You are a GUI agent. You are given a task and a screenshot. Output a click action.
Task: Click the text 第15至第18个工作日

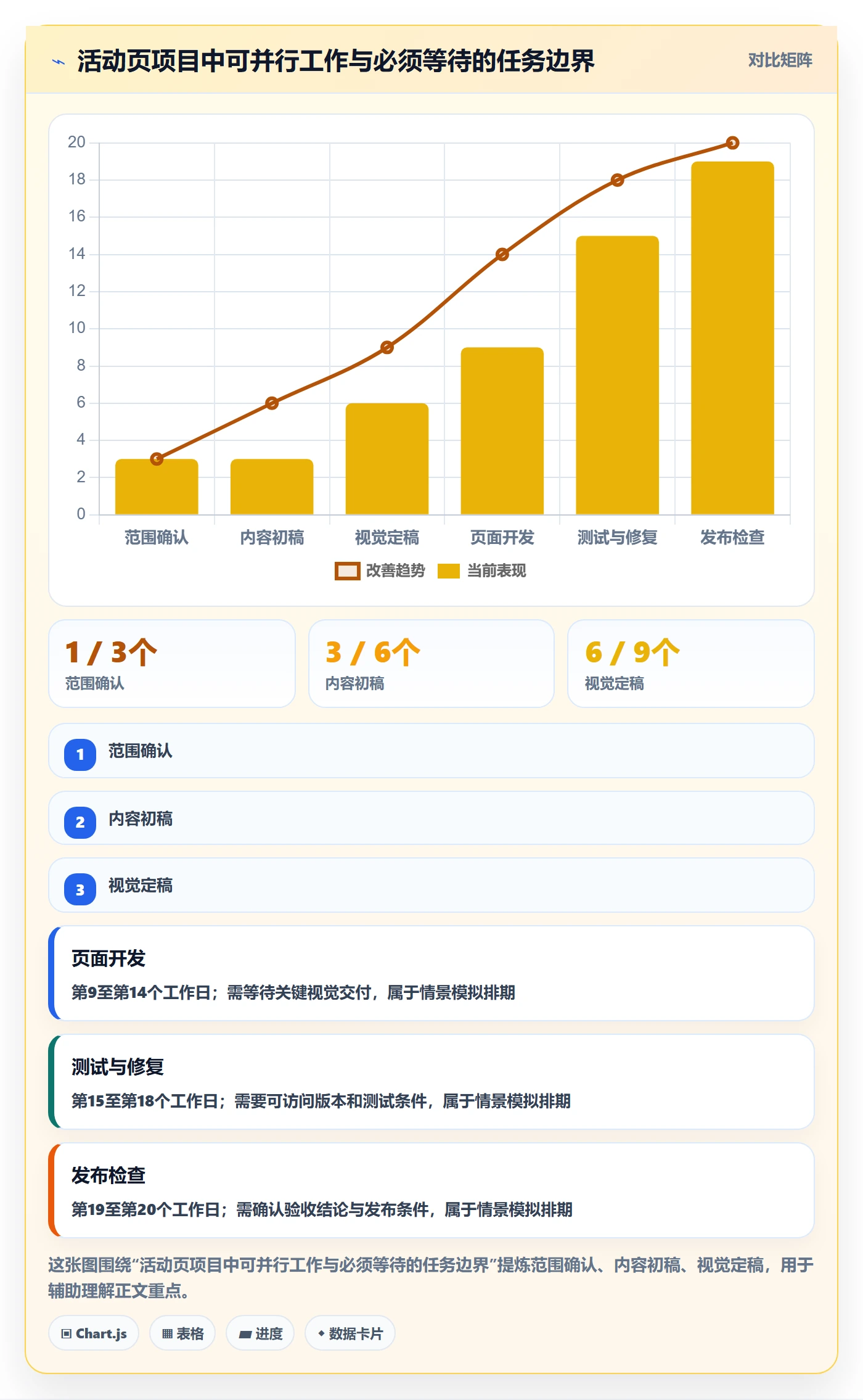(145, 1101)
